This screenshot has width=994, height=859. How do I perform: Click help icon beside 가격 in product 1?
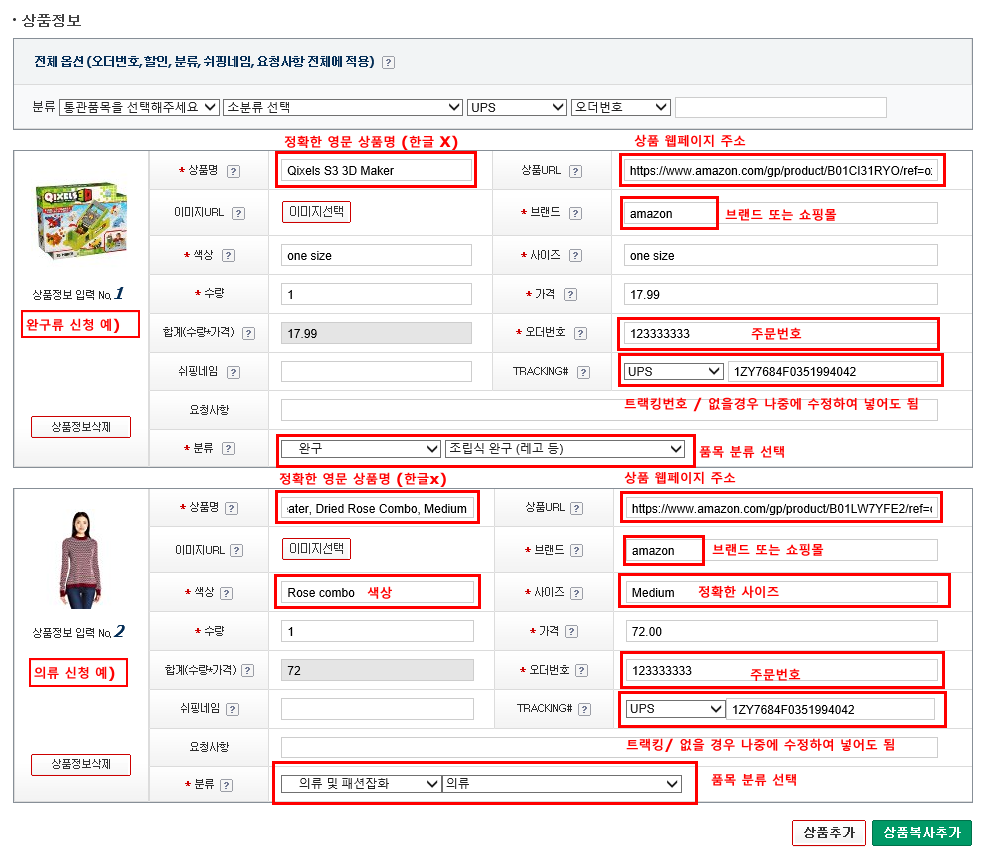click(570, 295)
